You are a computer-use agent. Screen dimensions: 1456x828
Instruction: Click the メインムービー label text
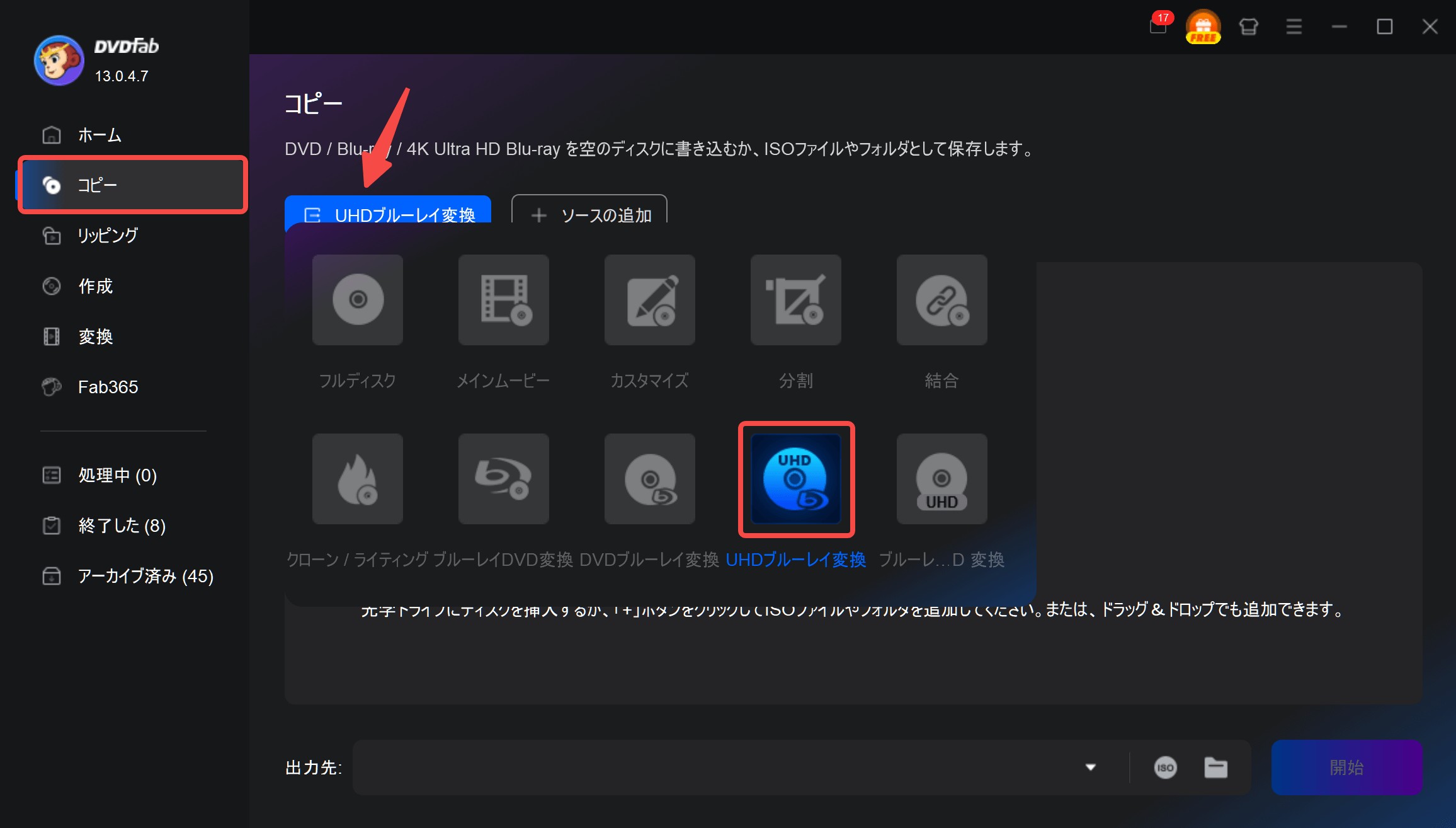[x=503, y=381]
